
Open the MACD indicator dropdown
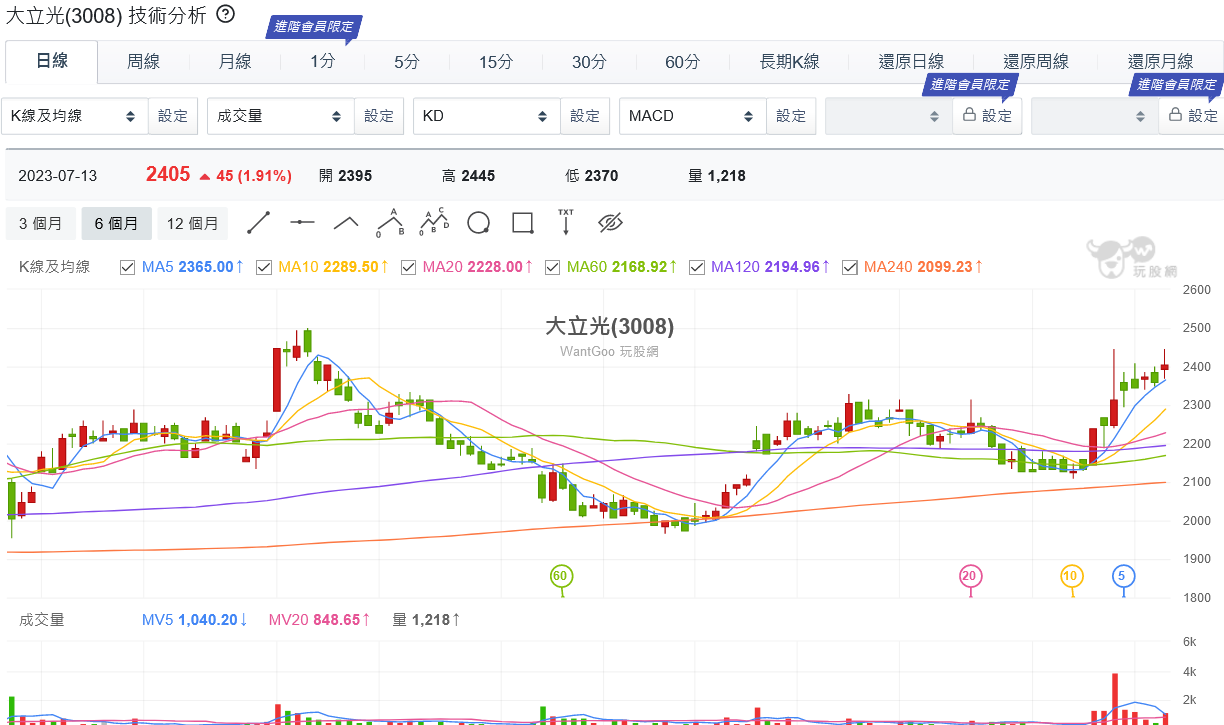coord(693,116)
